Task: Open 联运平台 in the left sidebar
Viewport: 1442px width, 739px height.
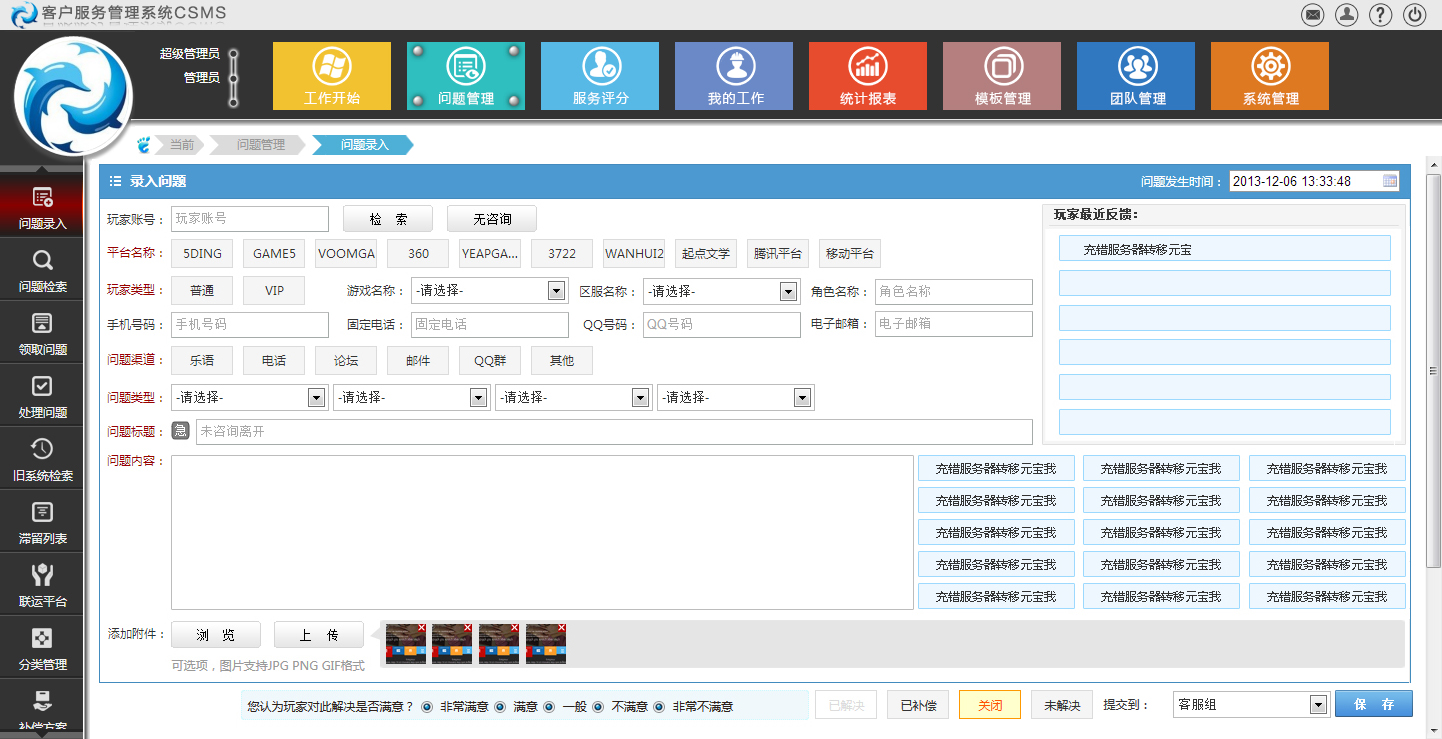Action: [42, 585]
